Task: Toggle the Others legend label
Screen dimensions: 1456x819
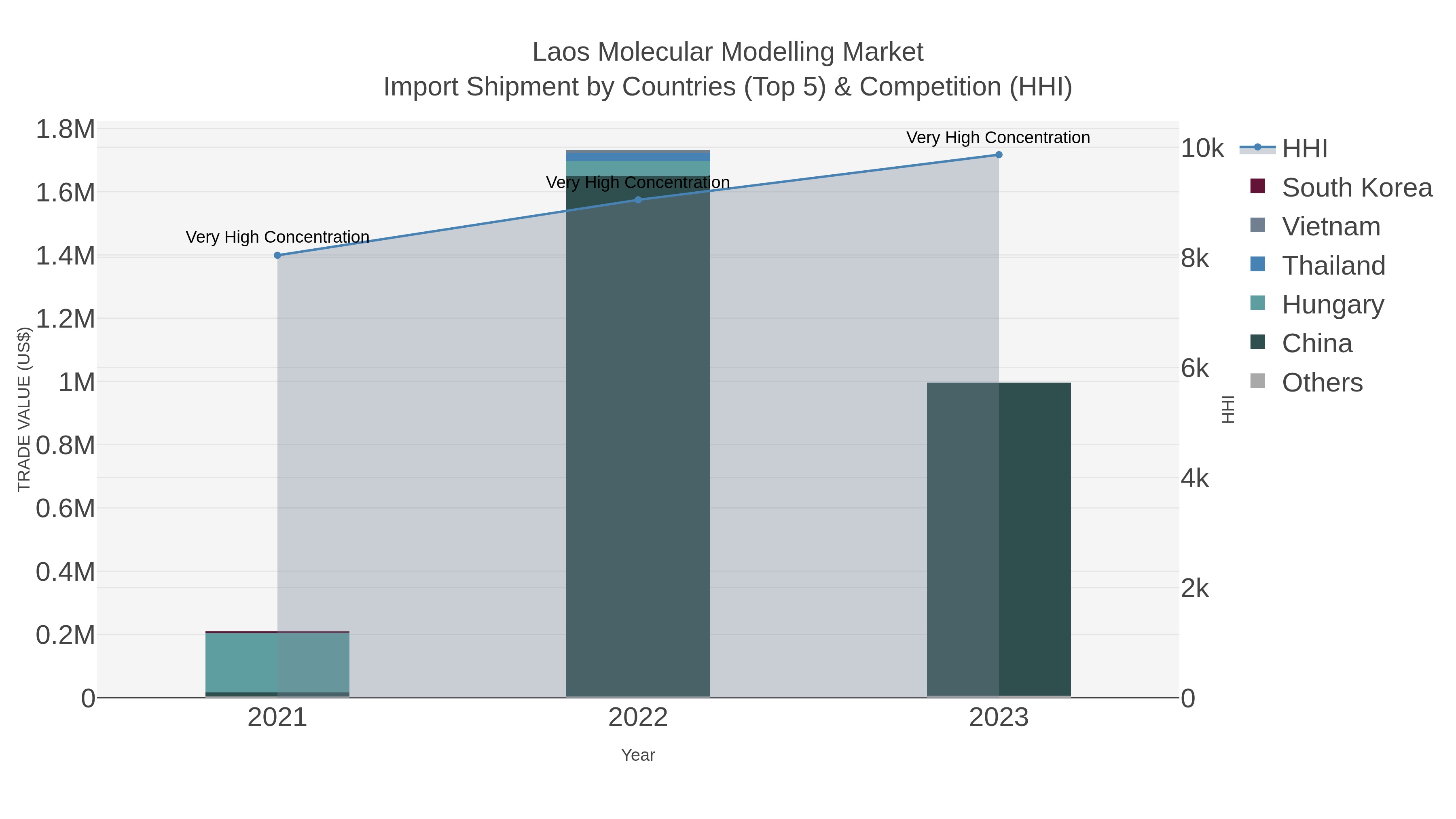Action: click(1322, 383)
